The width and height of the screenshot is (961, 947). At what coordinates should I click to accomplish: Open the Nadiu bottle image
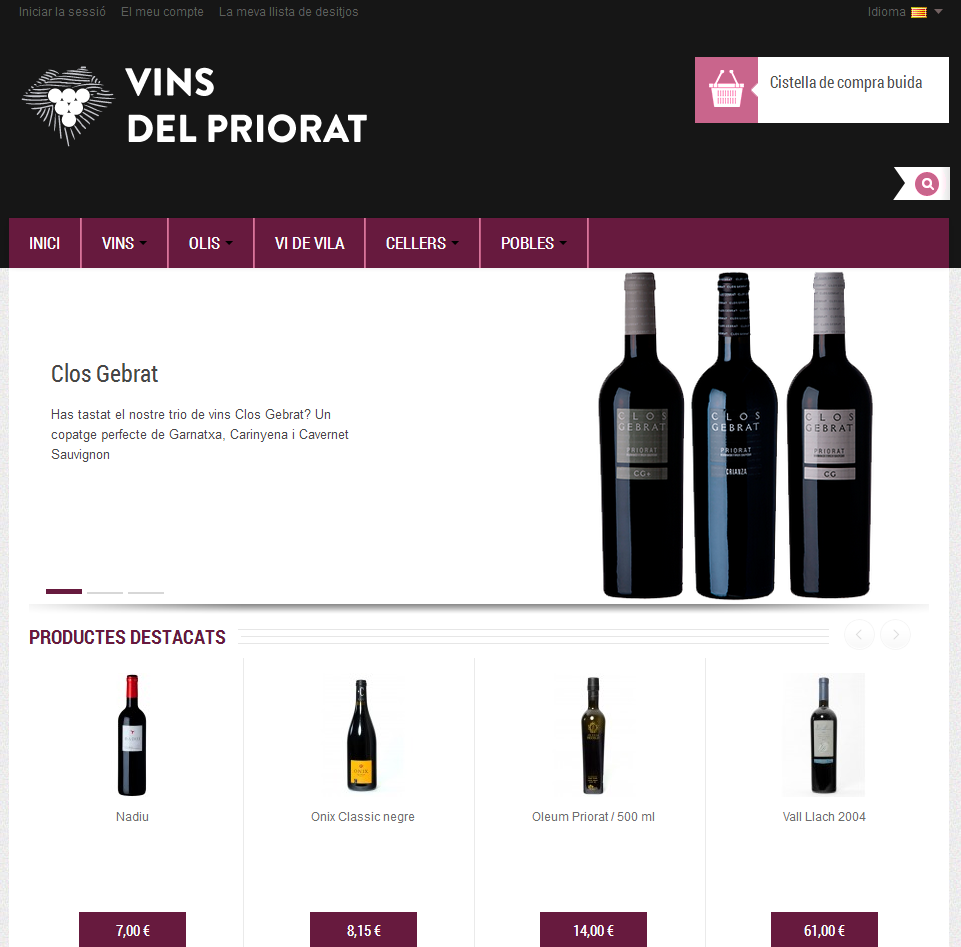(132, 735)
